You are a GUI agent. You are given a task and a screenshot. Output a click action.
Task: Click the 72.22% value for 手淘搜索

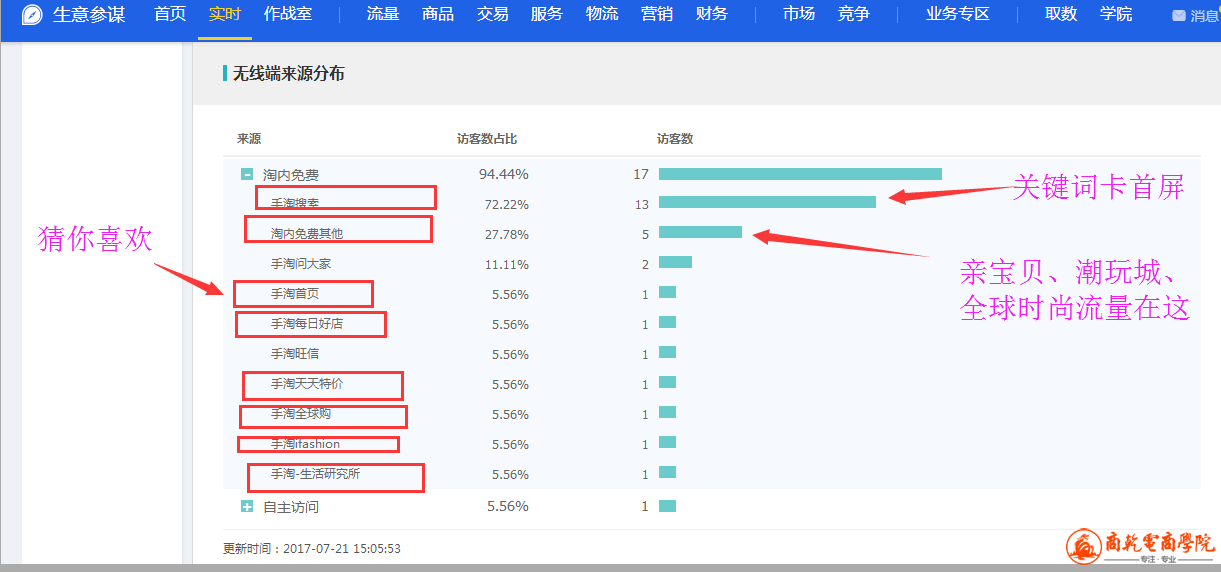[x=507, y=204]
